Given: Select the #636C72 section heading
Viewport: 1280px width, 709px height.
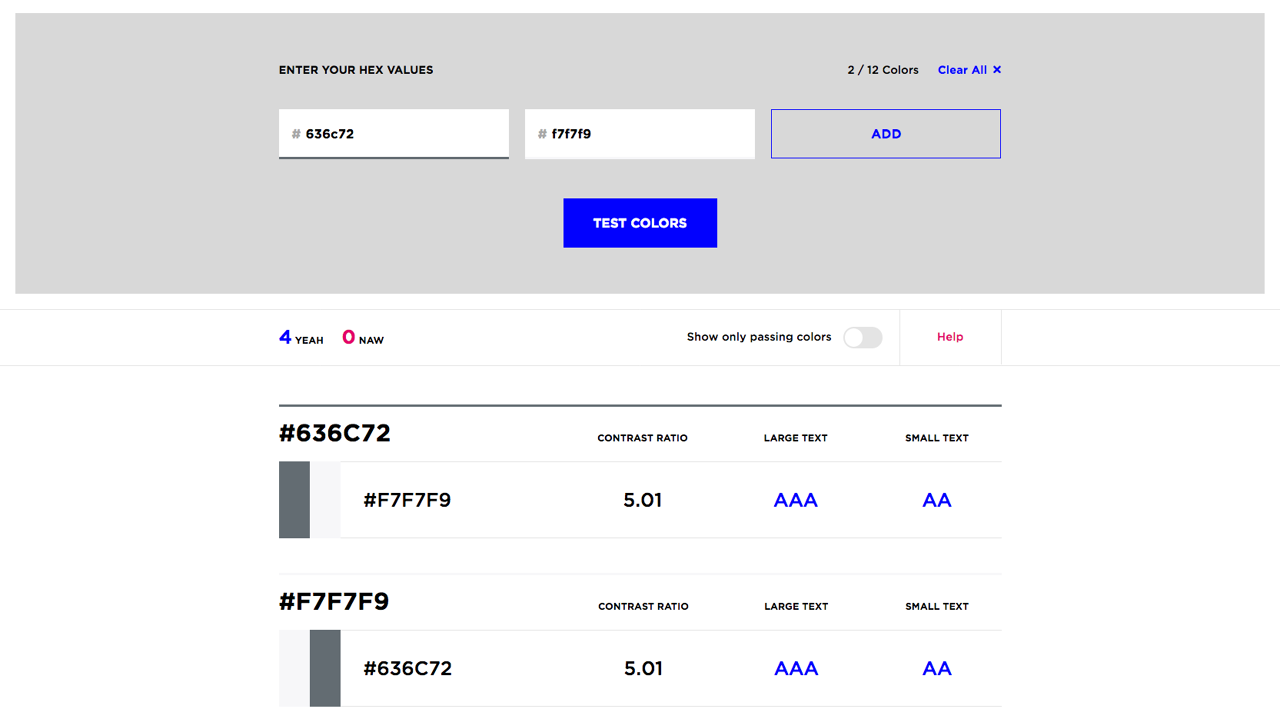Looking at the screenshot, I should 335,433.
